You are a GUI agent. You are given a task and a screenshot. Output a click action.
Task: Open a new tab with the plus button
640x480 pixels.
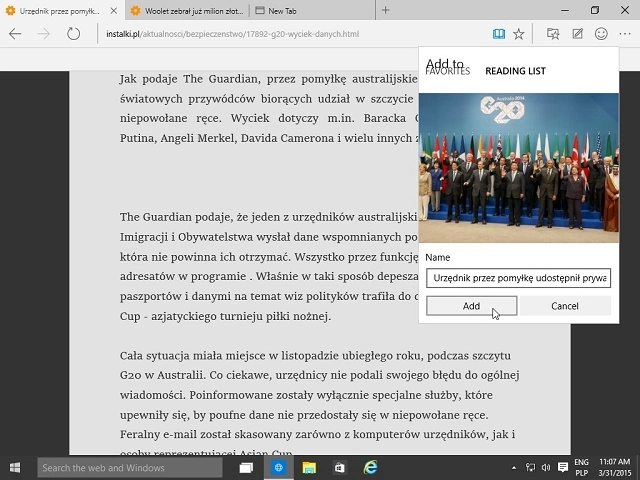(x=386, y=10)
